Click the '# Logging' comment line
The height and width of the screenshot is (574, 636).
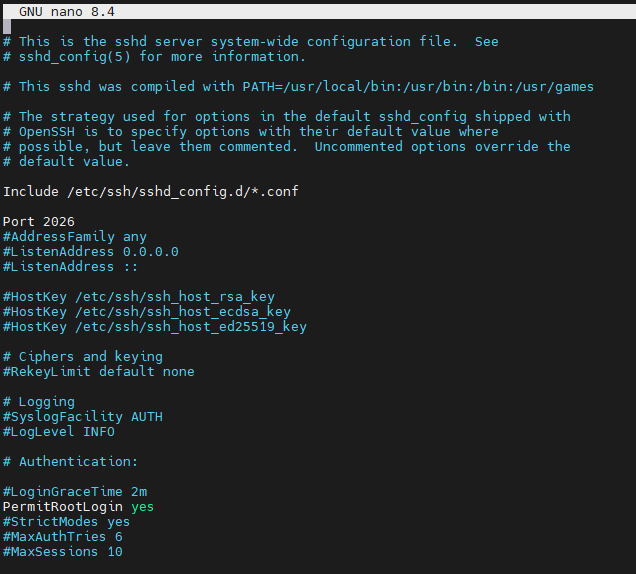pyautogui.click(x=39, y=402)
